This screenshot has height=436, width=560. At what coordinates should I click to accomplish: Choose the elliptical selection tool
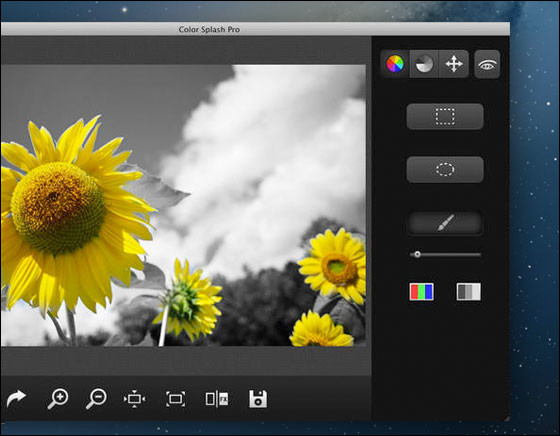click(x=445, y=169)
